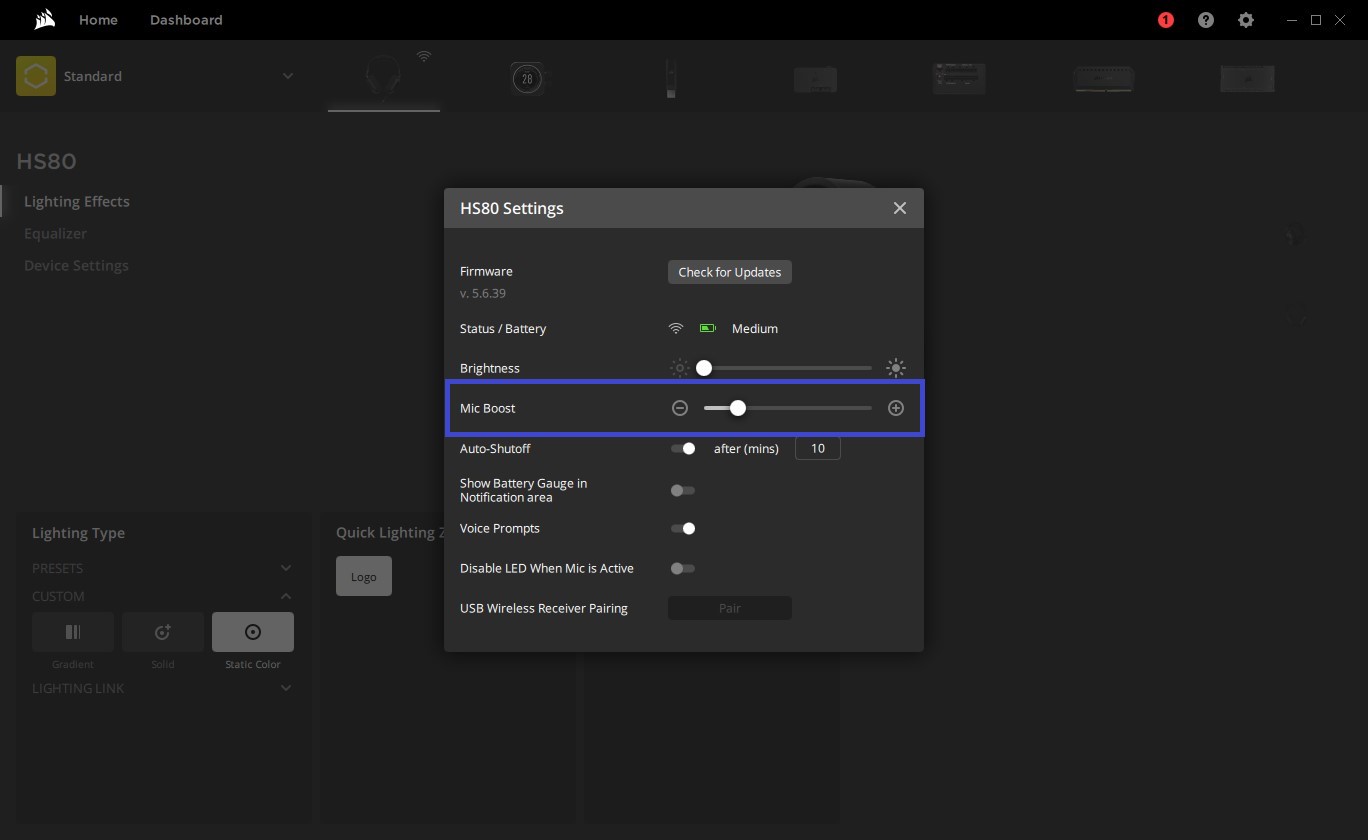This screenshot has width=1368, height=840.
Task: Click the Mic Boost decrease minus icon
Action: click(x=680, y=408)
